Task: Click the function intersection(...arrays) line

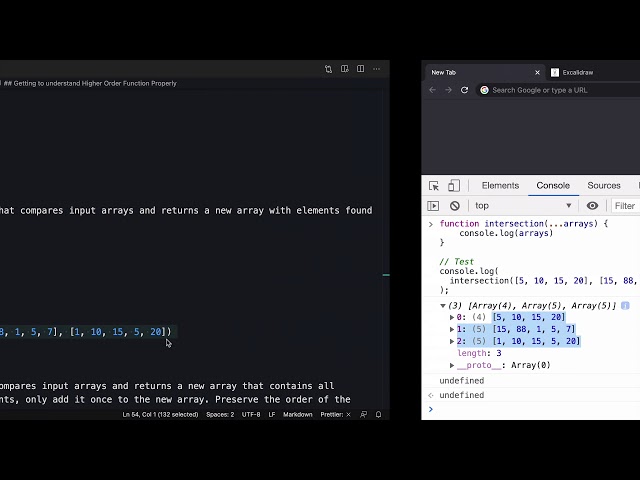Action: tap(524, 224)
